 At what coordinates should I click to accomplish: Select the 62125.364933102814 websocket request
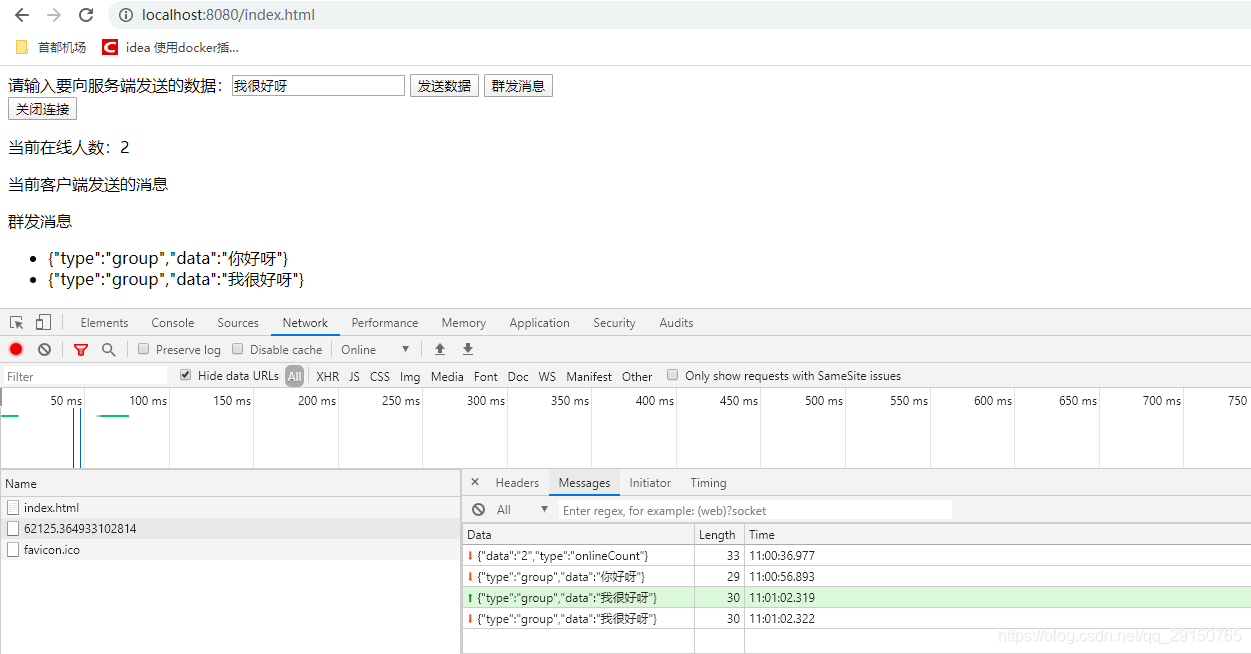tap(230, 528)
